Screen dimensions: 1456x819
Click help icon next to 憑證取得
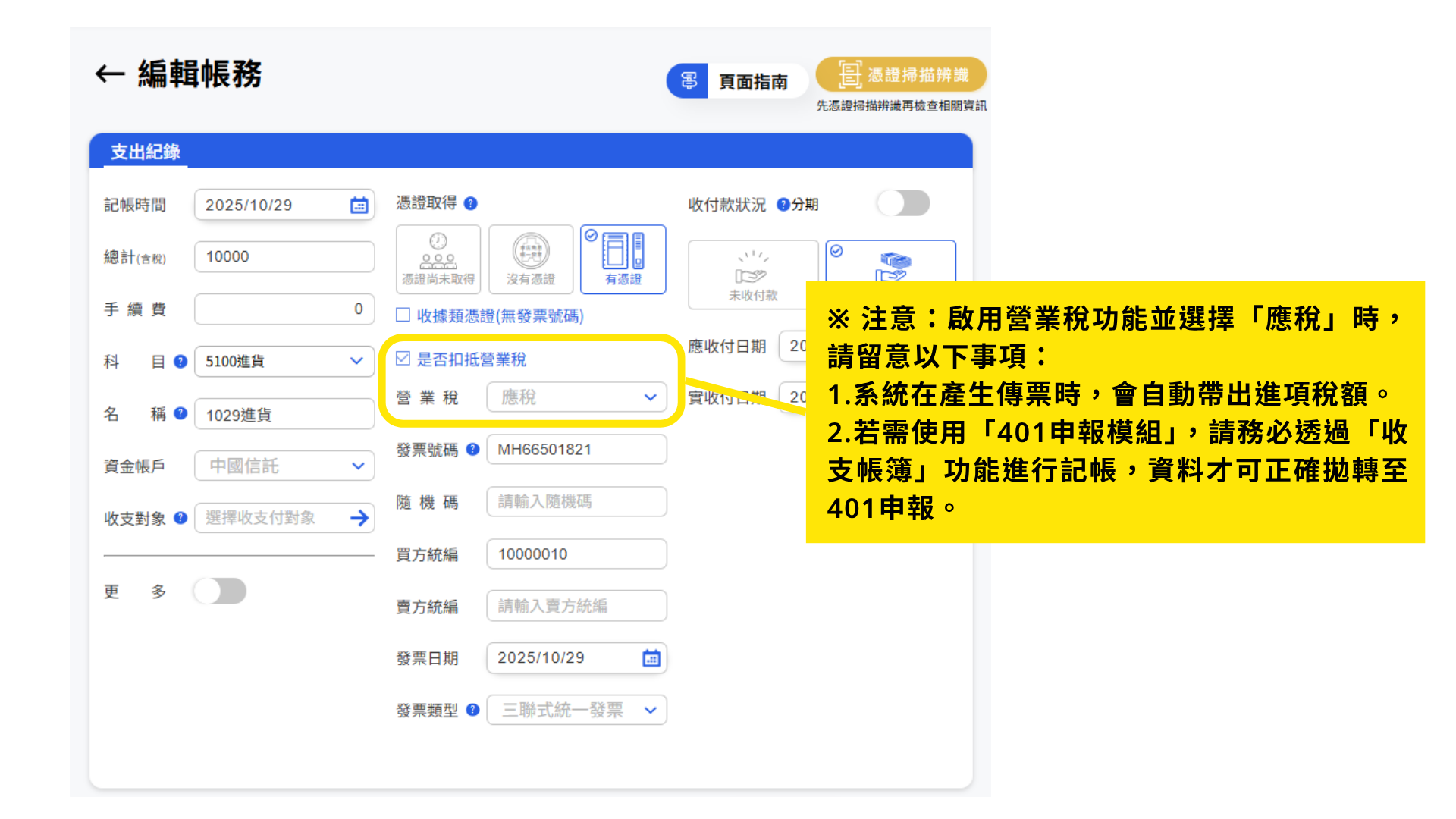point(471,203)
